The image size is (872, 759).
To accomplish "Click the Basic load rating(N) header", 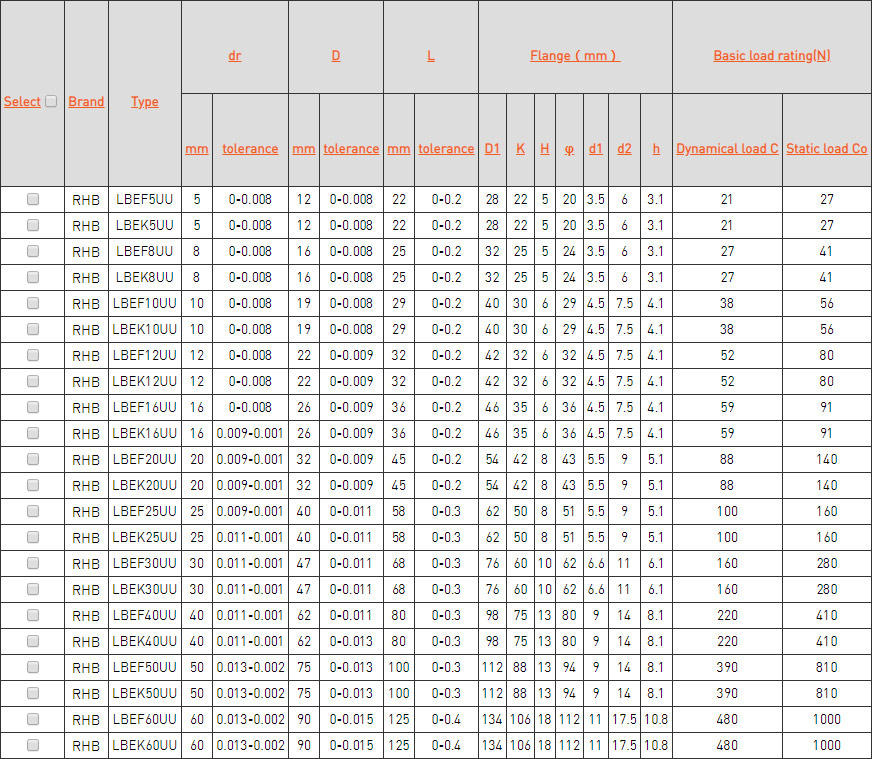I will point(771,56).
